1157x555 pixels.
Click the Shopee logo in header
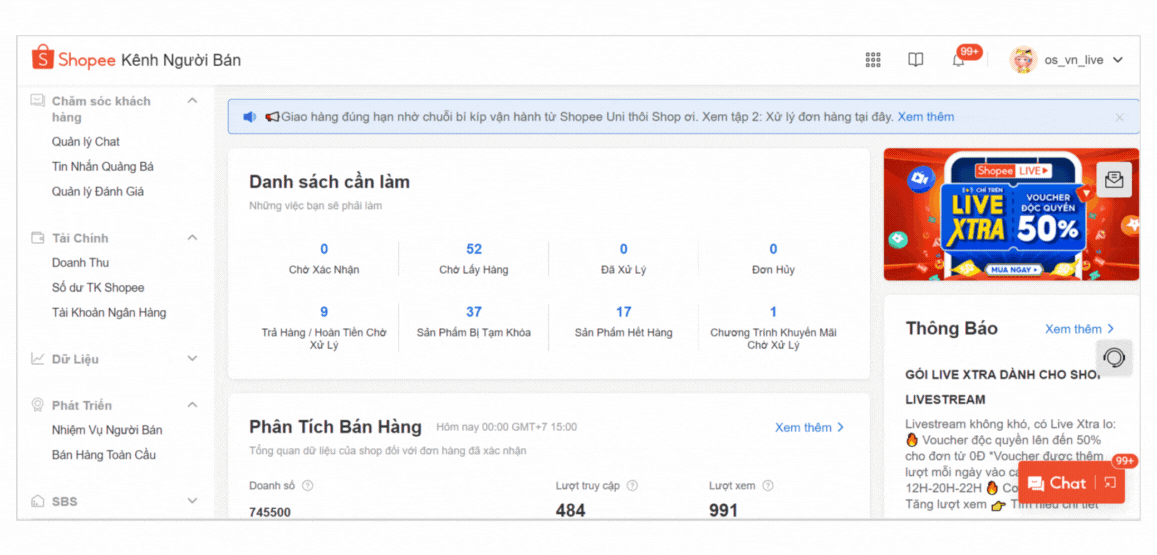74,60
